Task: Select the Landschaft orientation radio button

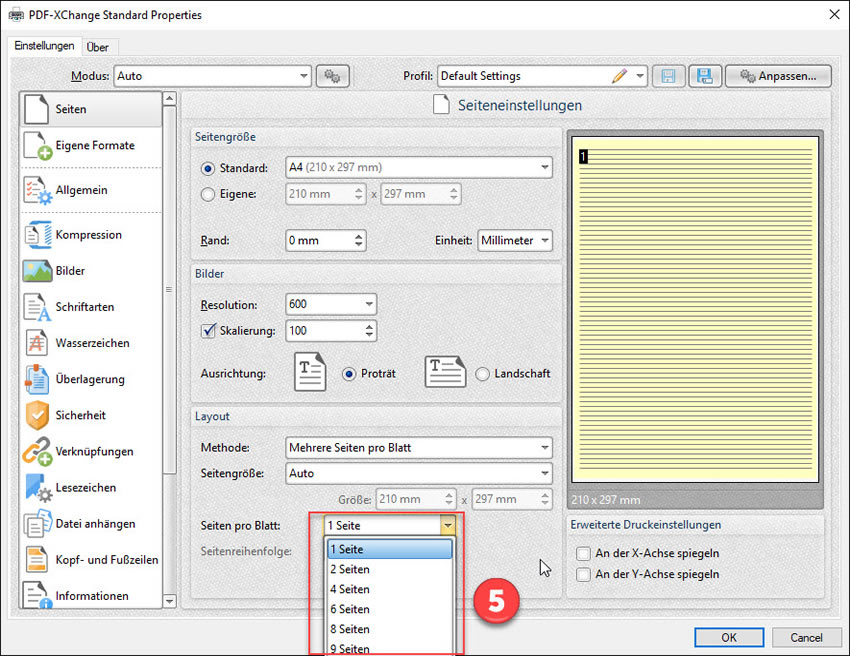Action: point(482,374)
